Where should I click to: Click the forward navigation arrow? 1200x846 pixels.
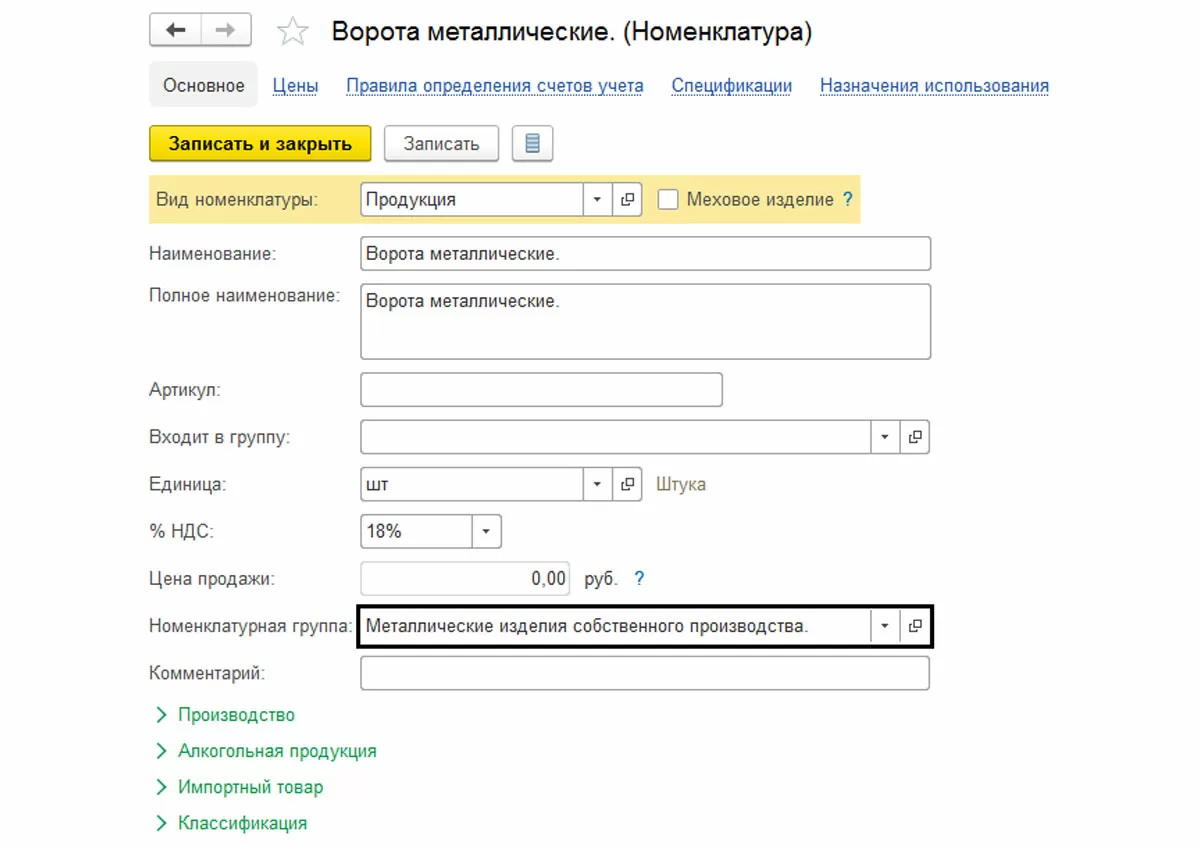click(x=225, y=31)
